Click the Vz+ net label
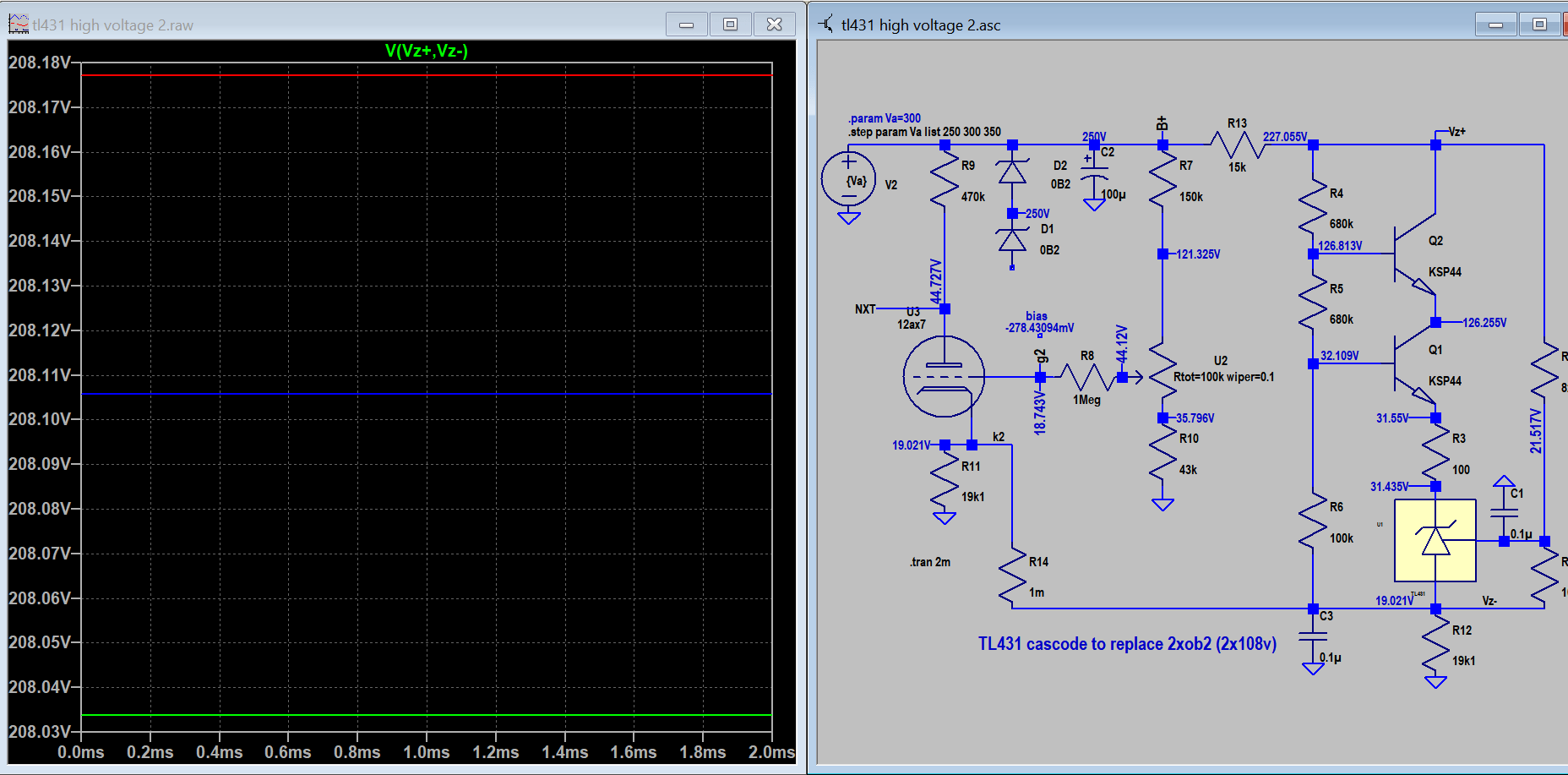The image size is (1568, 775). [1457, 132]
